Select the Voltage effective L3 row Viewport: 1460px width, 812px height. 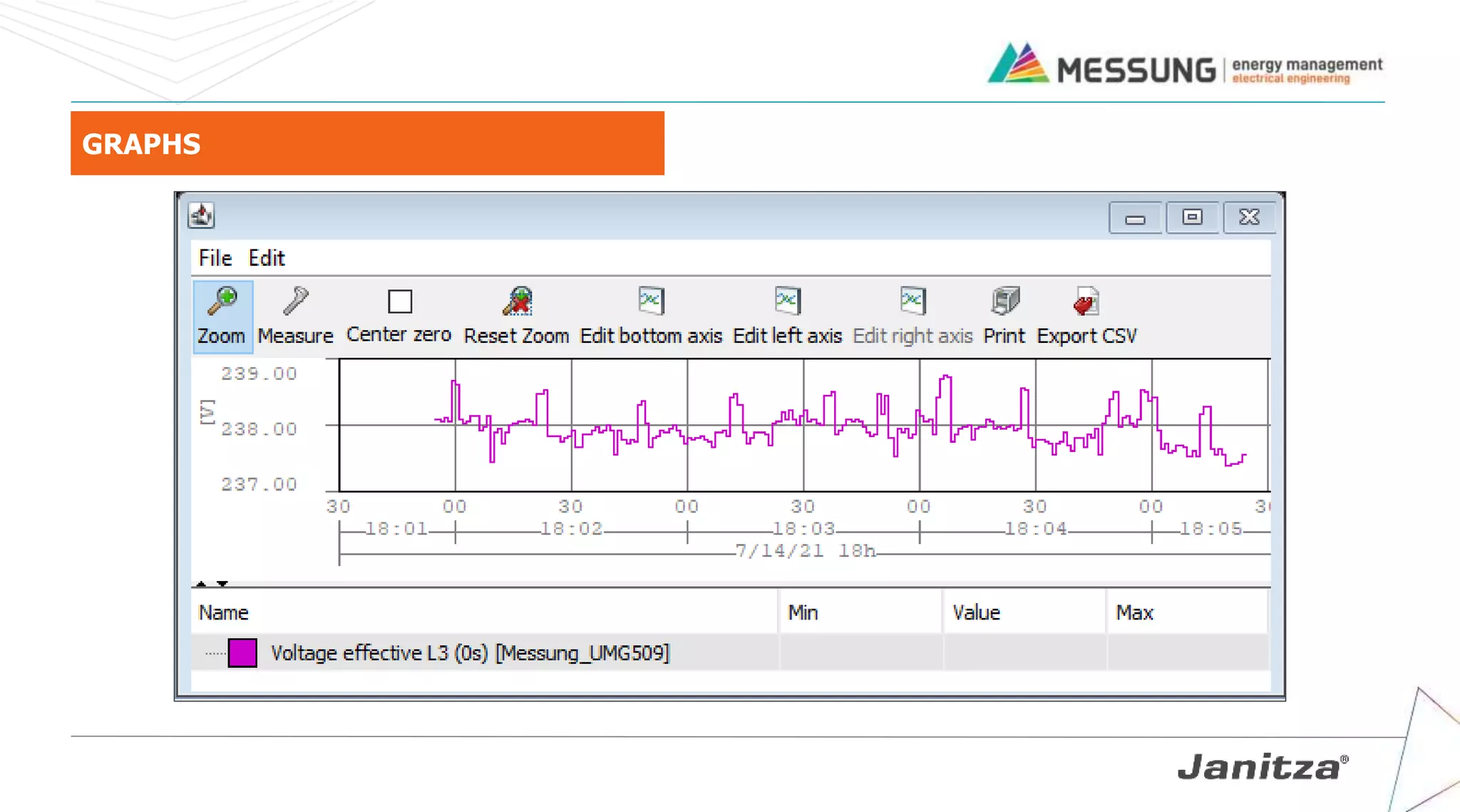click(471, 653)
